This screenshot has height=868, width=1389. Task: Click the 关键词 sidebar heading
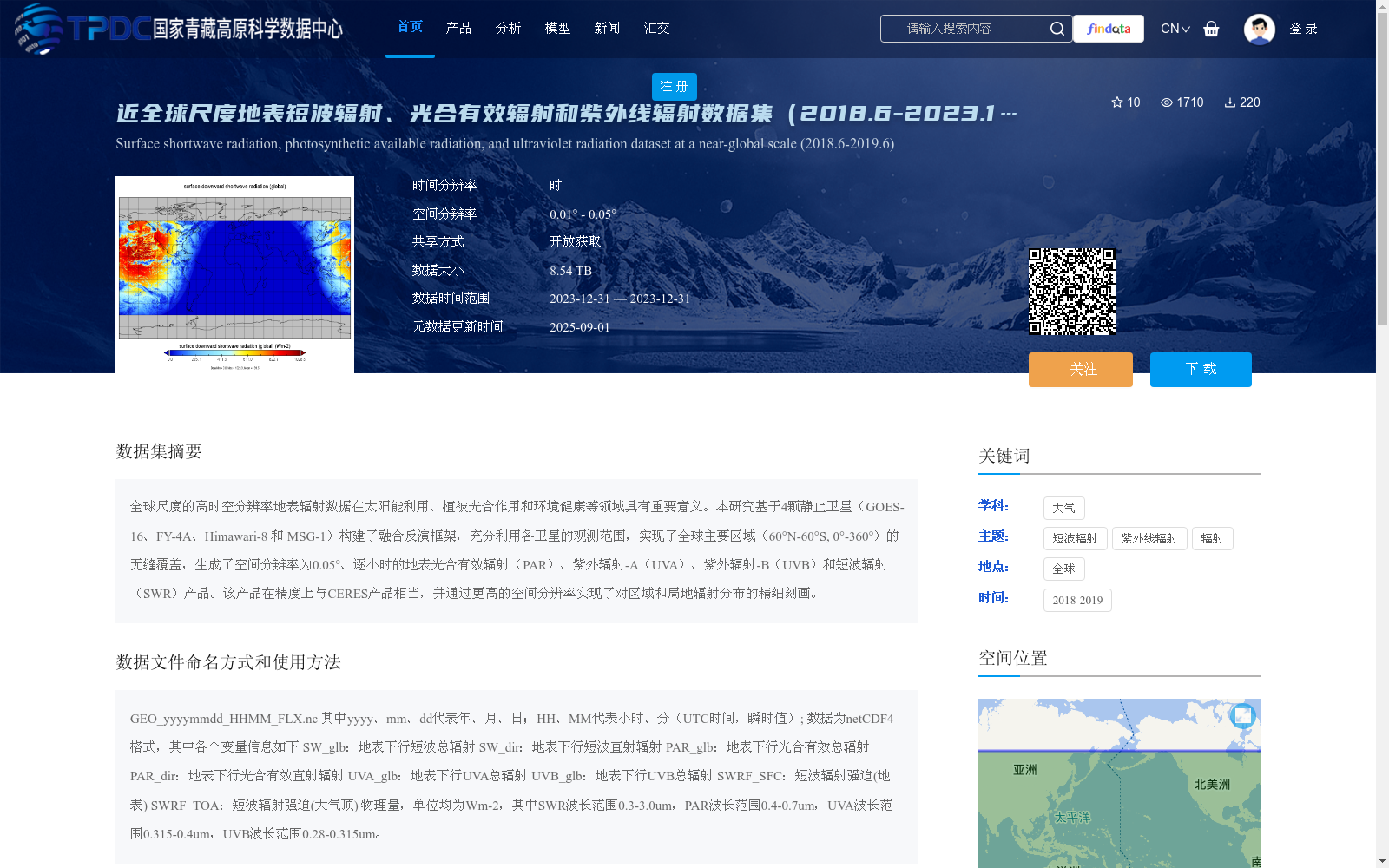click(x=1004, y=456)
